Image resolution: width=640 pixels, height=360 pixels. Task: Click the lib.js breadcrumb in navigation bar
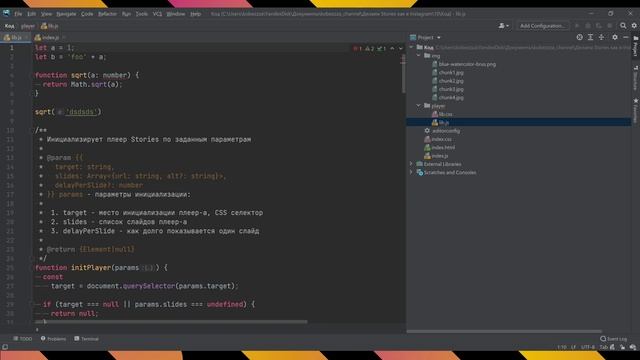click(x=50, y=26)
